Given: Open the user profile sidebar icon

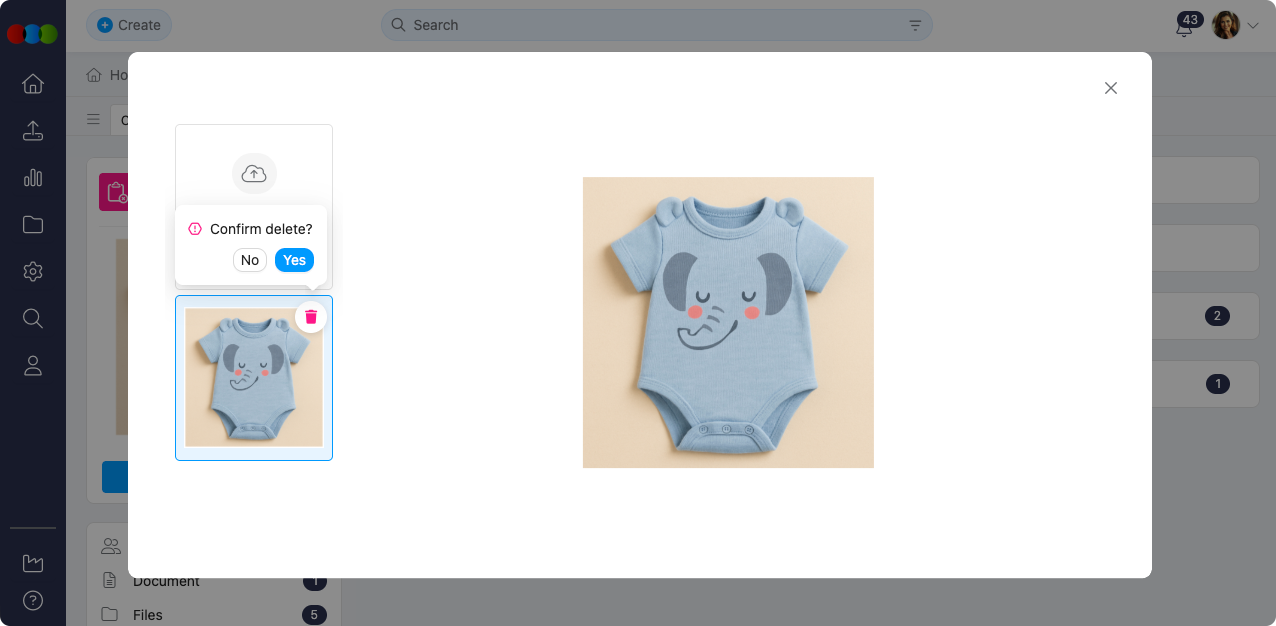Looking at the screenshot, I should [33, 366].
